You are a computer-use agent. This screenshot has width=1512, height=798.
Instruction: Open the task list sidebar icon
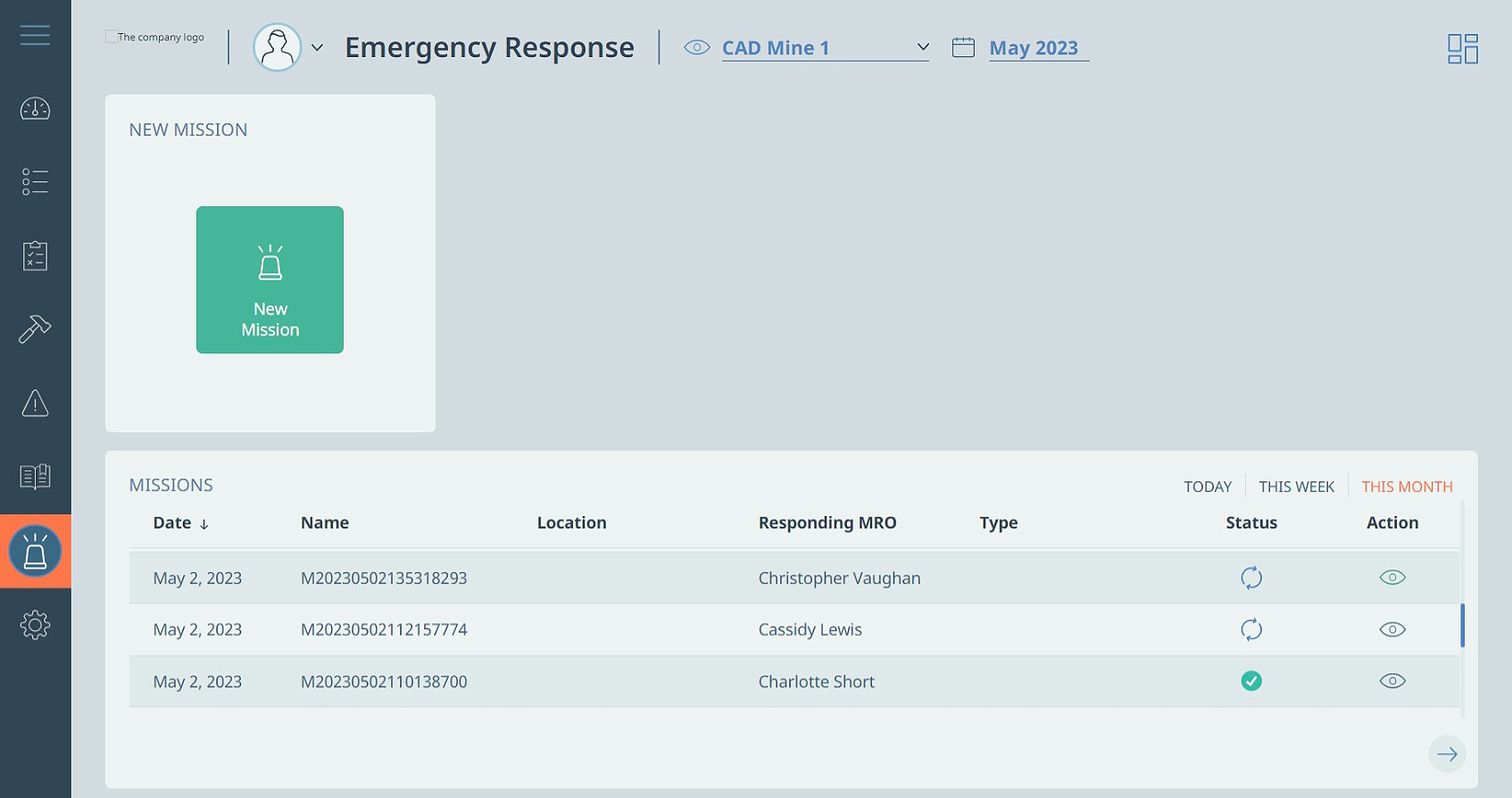(x=35, y=182)
